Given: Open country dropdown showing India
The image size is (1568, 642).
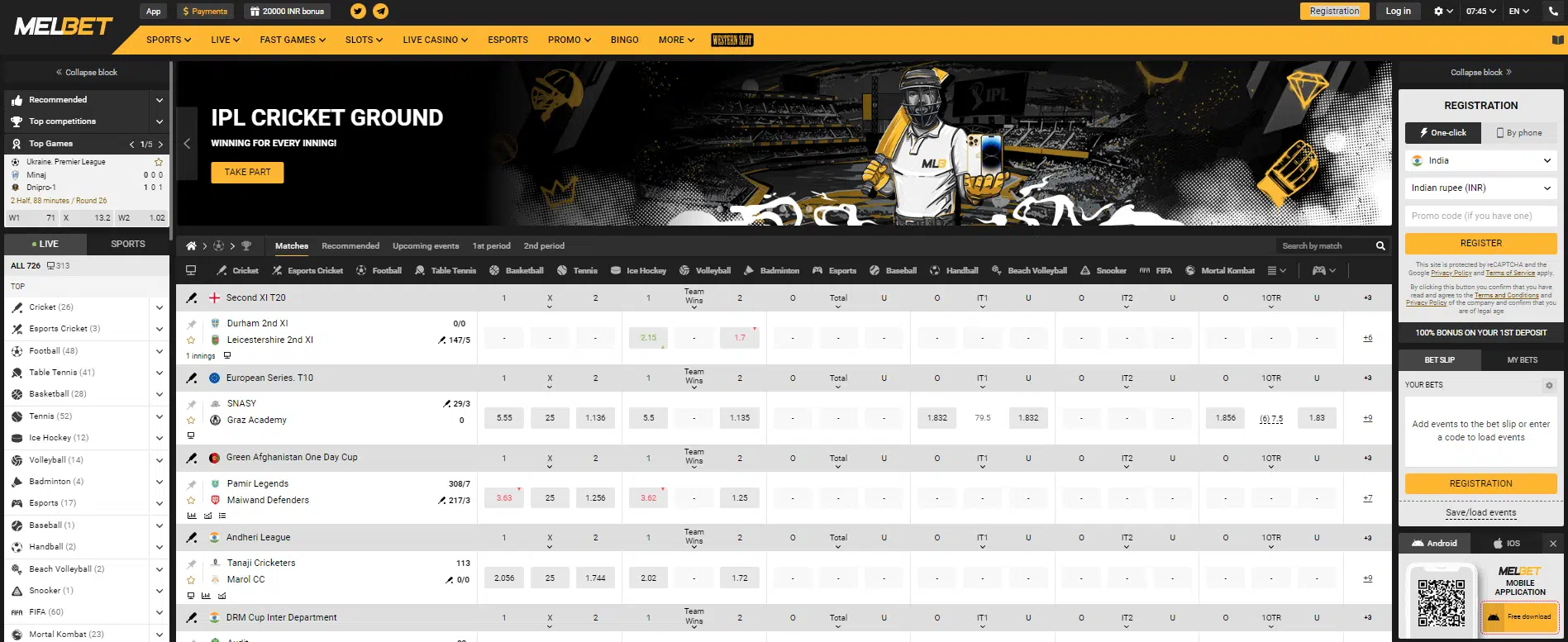Looking at the screenshot, I should click(x=1480, y=160).
